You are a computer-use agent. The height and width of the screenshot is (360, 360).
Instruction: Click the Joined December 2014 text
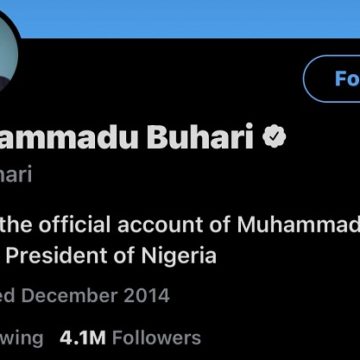pos(85,296)
